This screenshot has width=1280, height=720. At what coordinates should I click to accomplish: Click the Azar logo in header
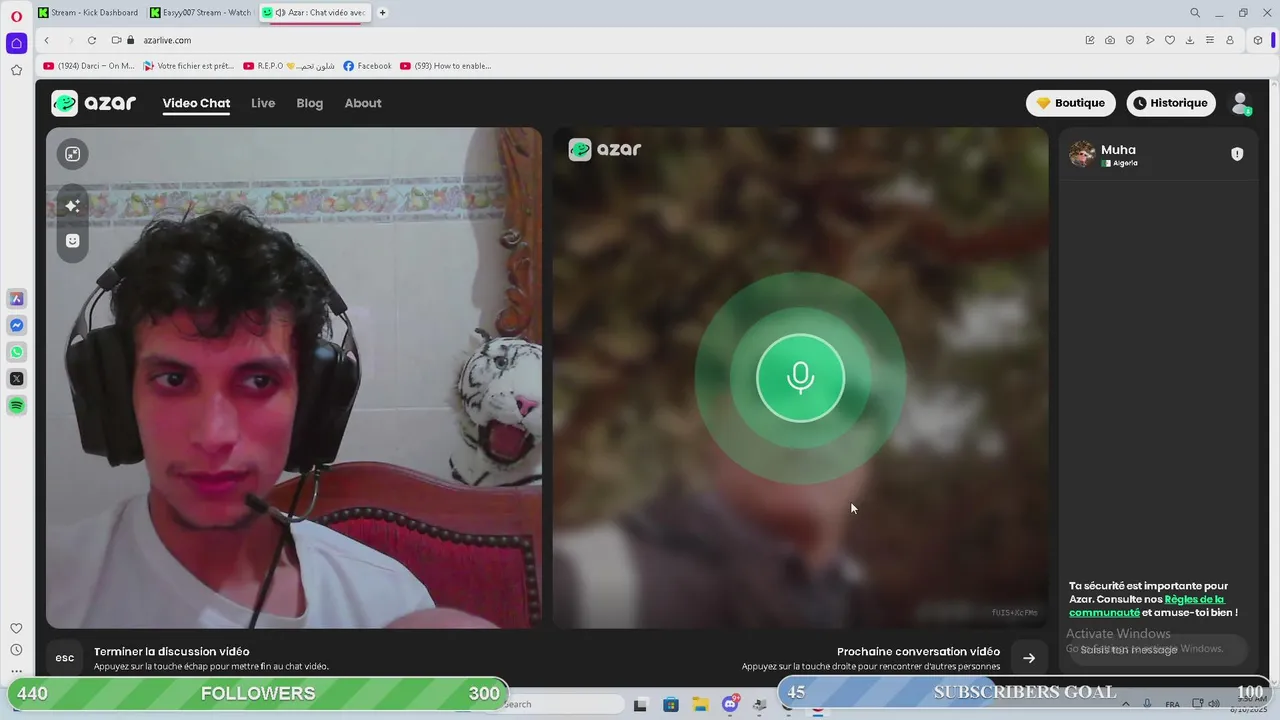point(94,103)
